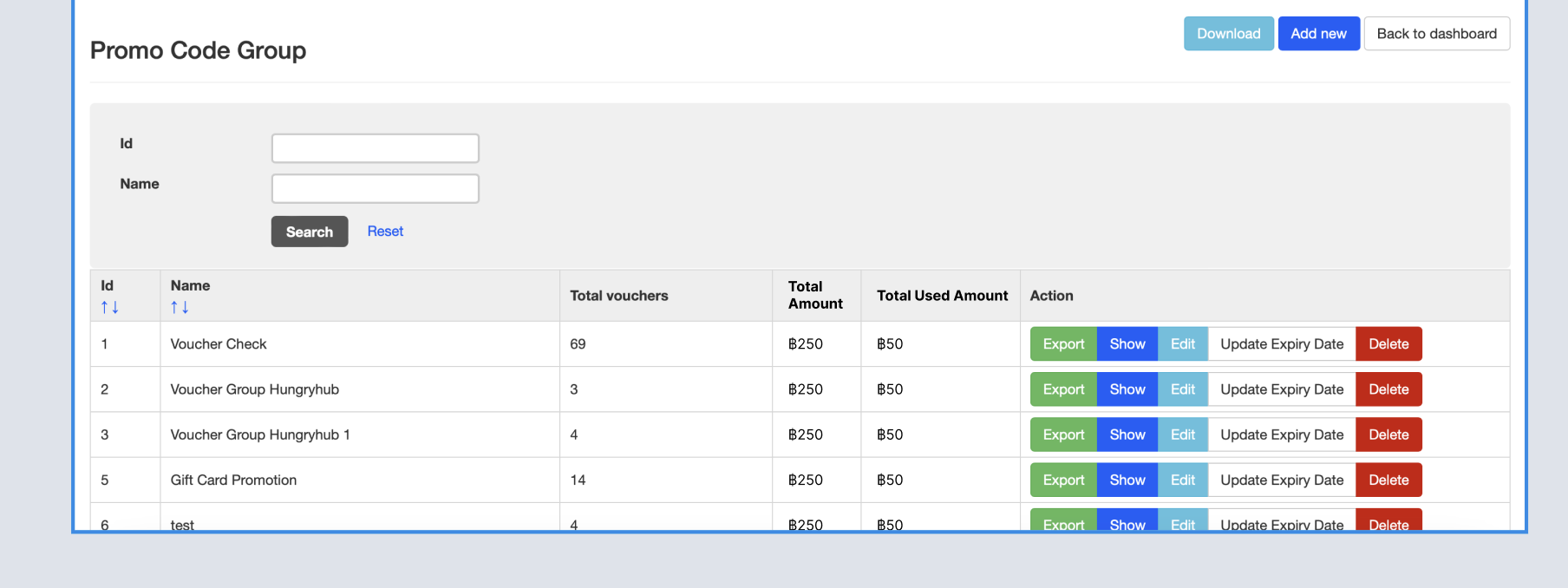
Task: Show details for Voucher Check
Action: [1127, 344]
